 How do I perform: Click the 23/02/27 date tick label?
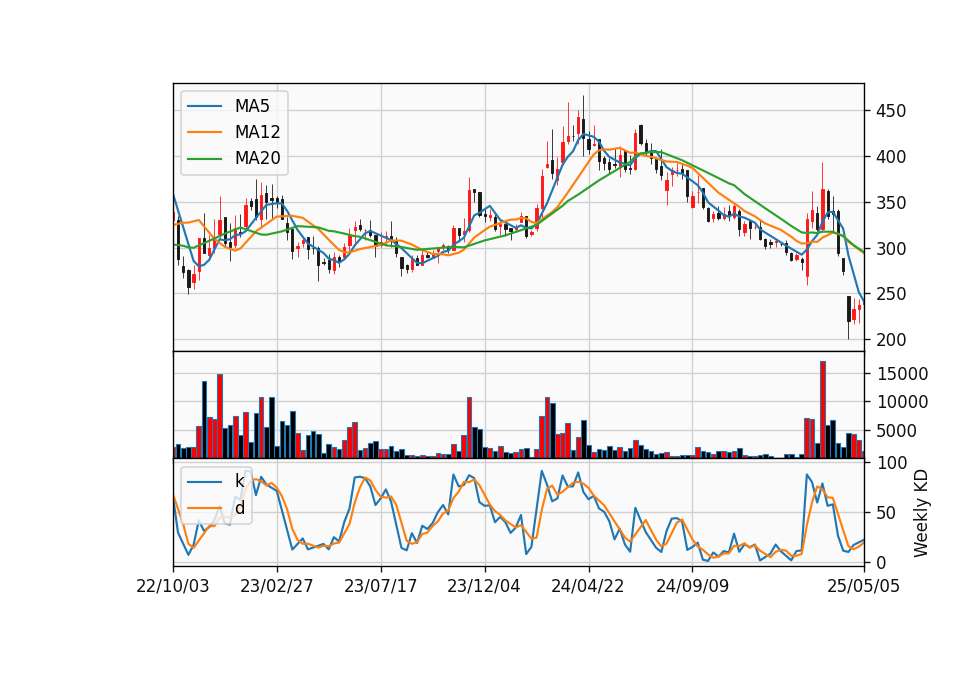[x=277, y=586]
